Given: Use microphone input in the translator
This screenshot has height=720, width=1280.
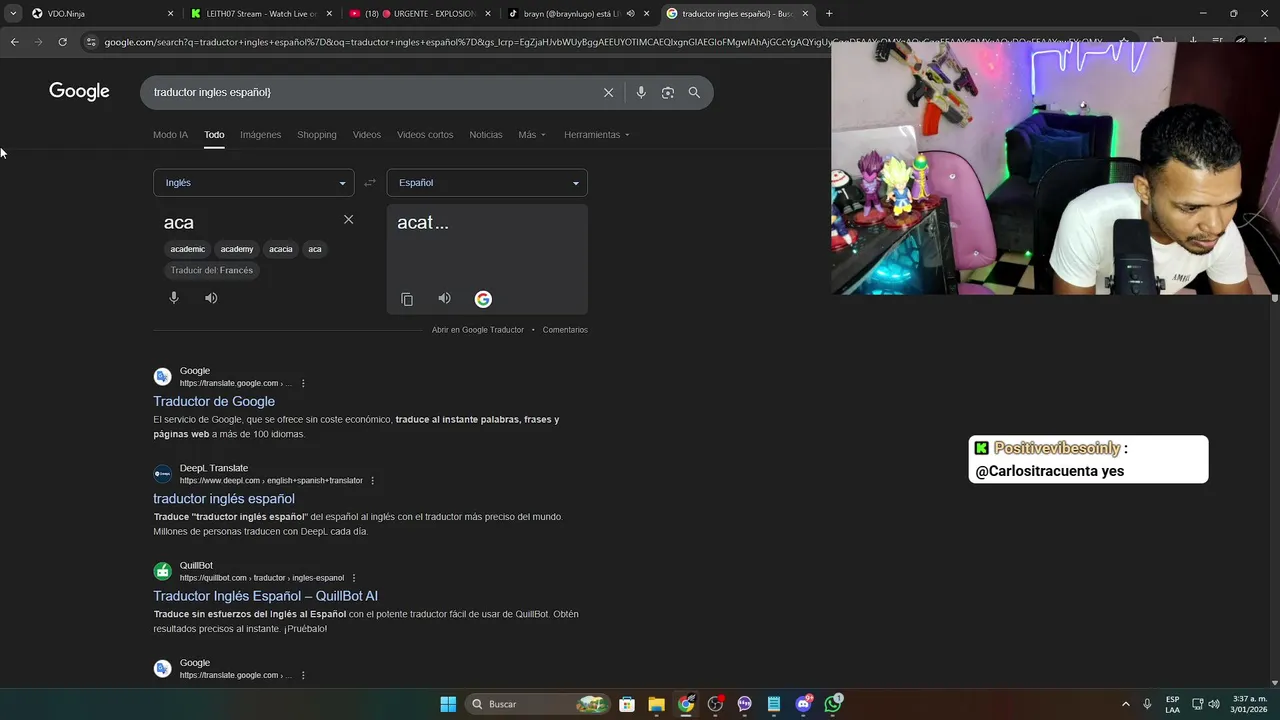Looking at the screenshot, I should (x=174, y=298).
